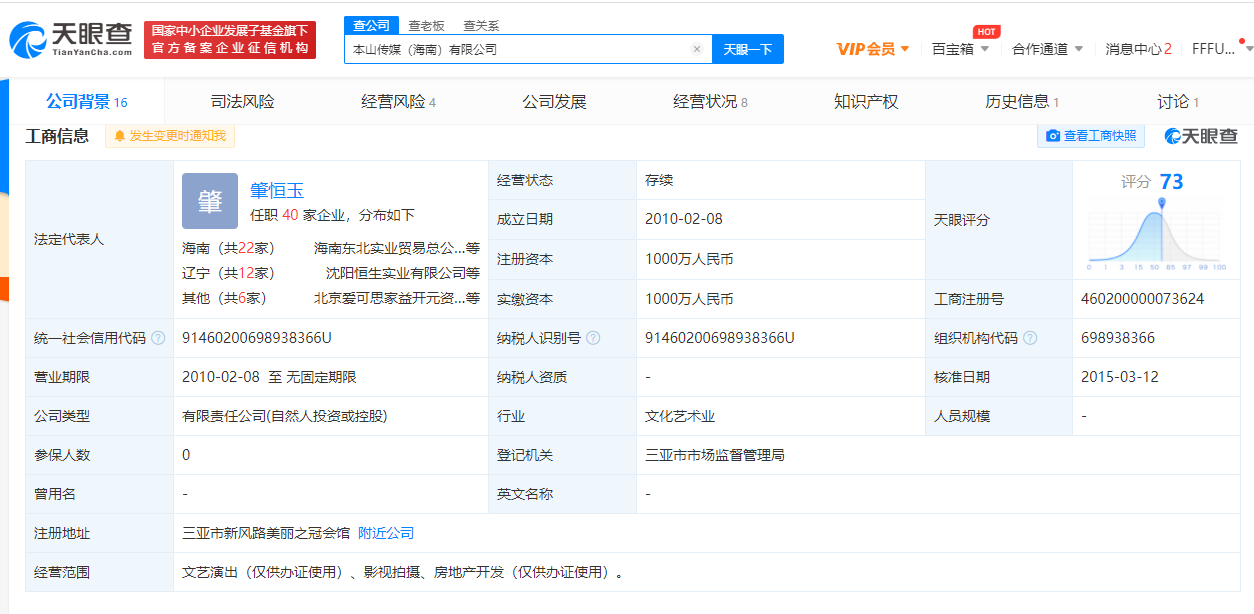The width and height of the screenshot is (1254, 614).
Task: Clear the search box with the X icon
Action: tap(697, 49)
